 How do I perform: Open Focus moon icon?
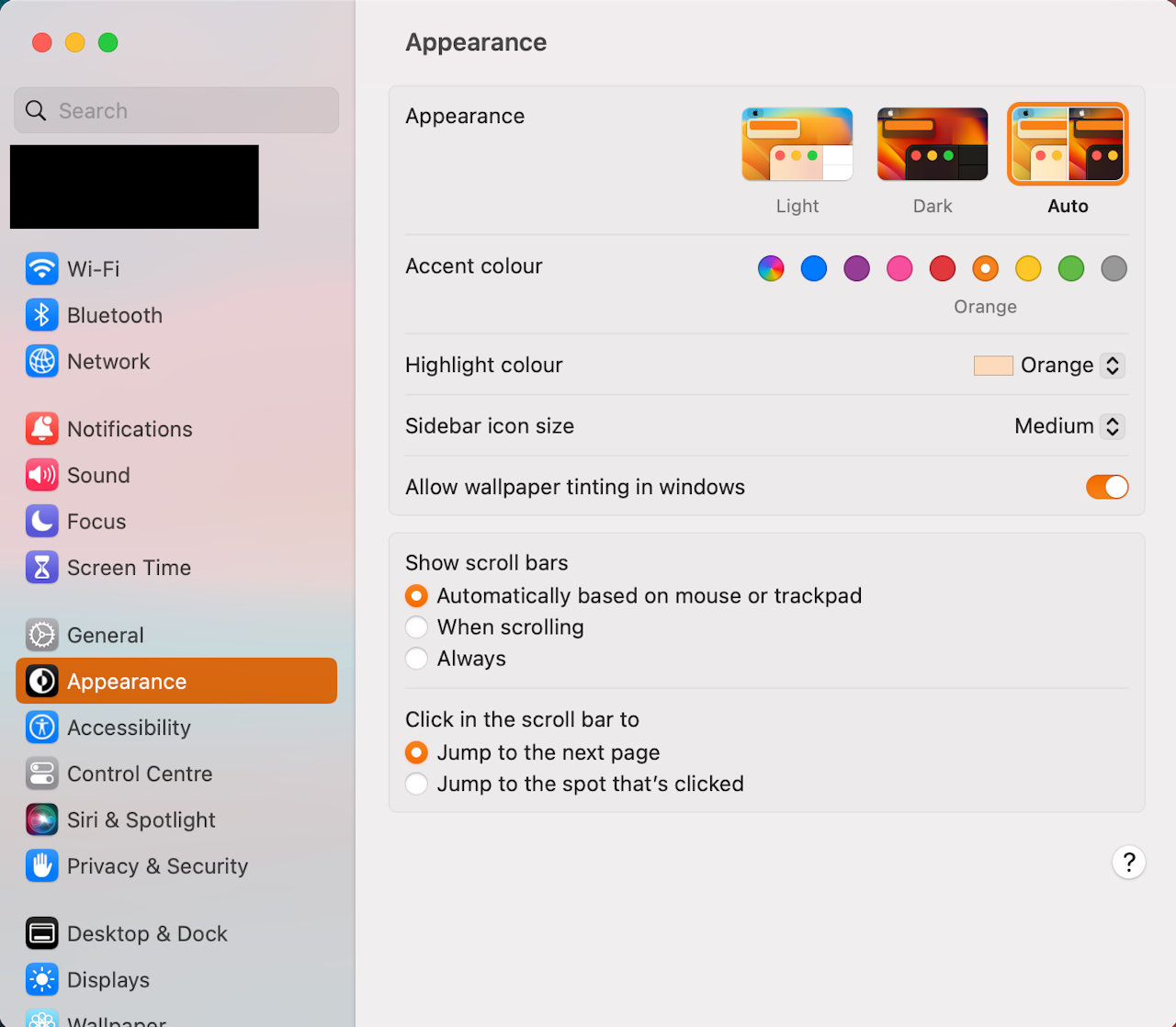pos(42,521)
